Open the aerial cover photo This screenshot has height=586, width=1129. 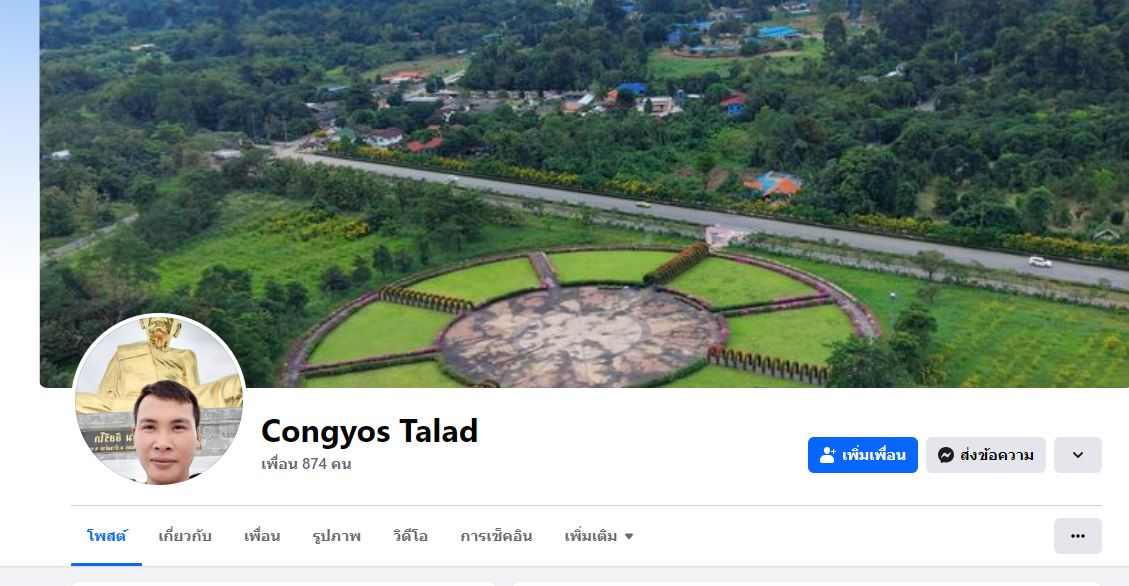(584, 194)
